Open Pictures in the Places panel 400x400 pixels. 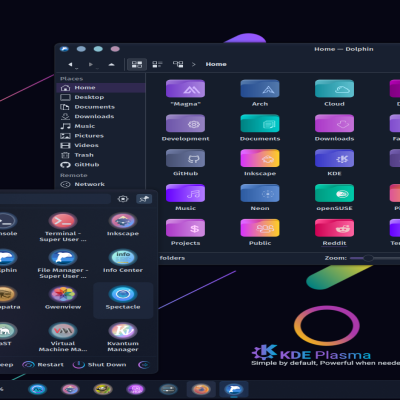(x=101, y=136)
